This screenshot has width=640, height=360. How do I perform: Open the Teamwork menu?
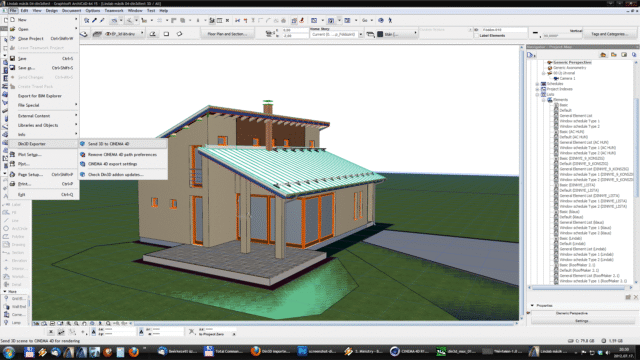point(114,11)
